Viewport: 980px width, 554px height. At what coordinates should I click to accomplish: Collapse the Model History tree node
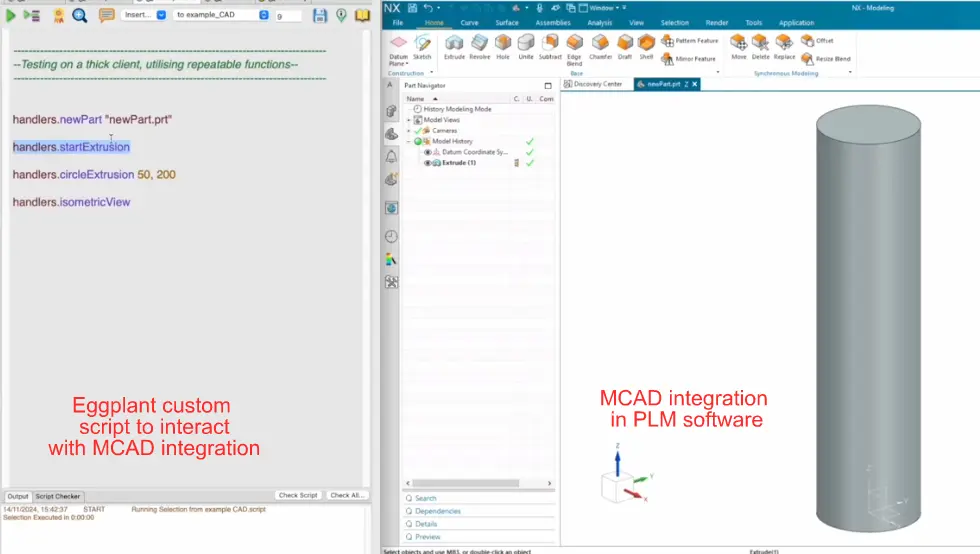pyautogui.click(x=408, y=141)
